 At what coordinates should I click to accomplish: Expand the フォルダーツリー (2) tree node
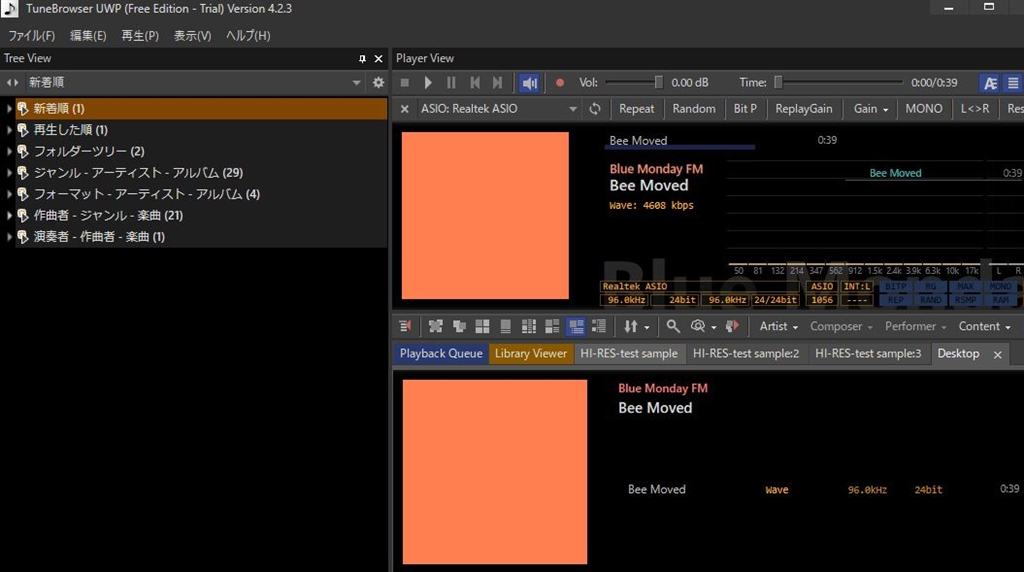pyautogui.click(x=10, y=151)
